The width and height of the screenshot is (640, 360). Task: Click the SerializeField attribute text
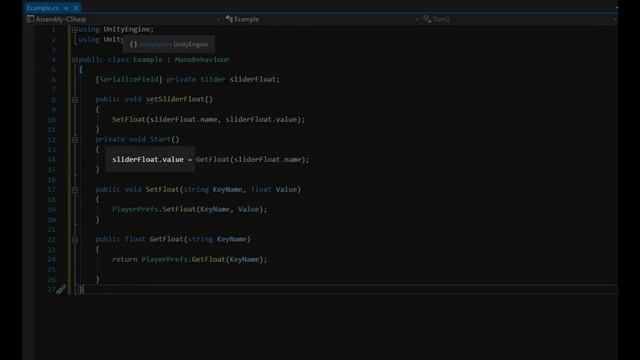click(129, 80)
